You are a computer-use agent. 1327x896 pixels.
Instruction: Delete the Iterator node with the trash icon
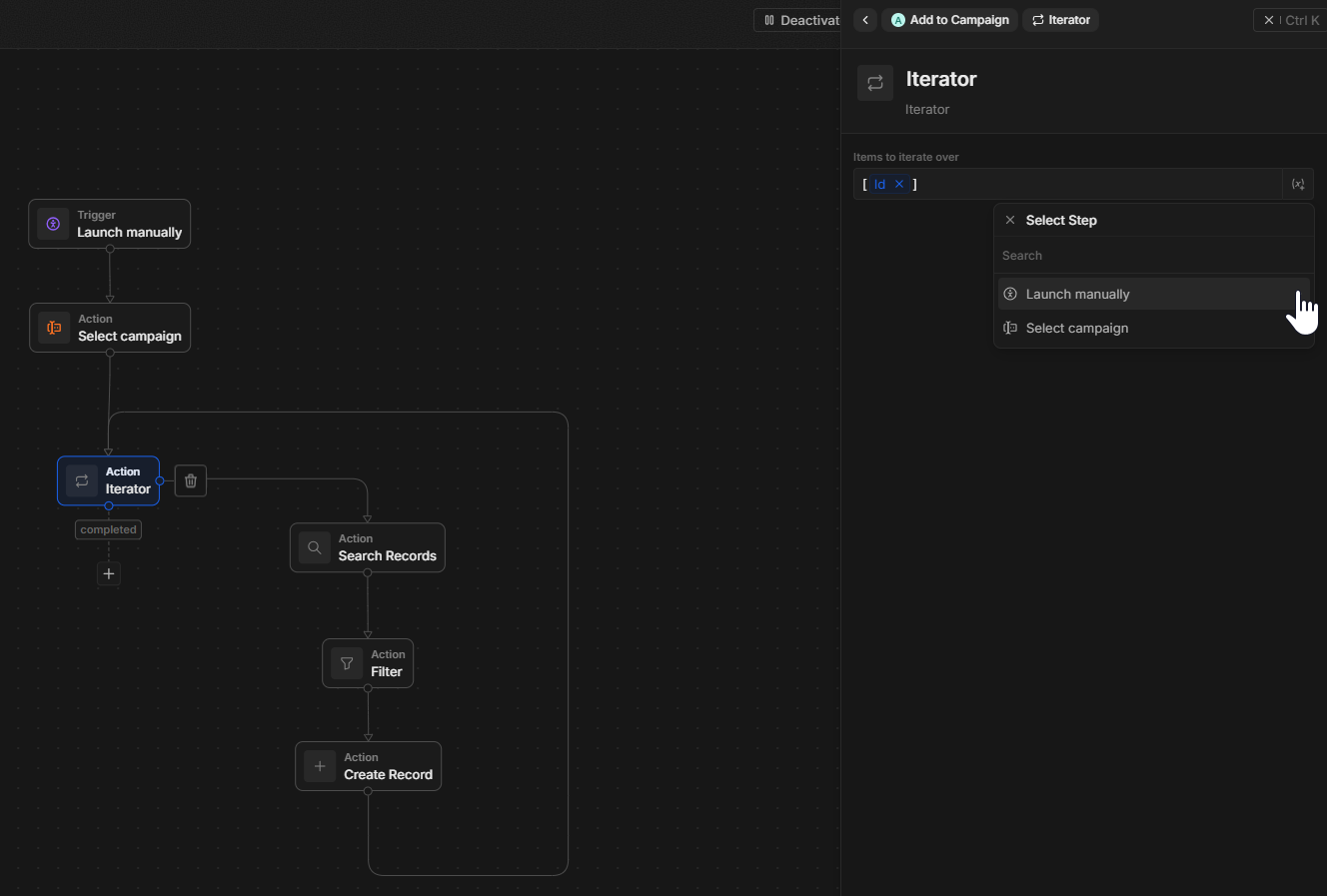click(x=191, y=480)
